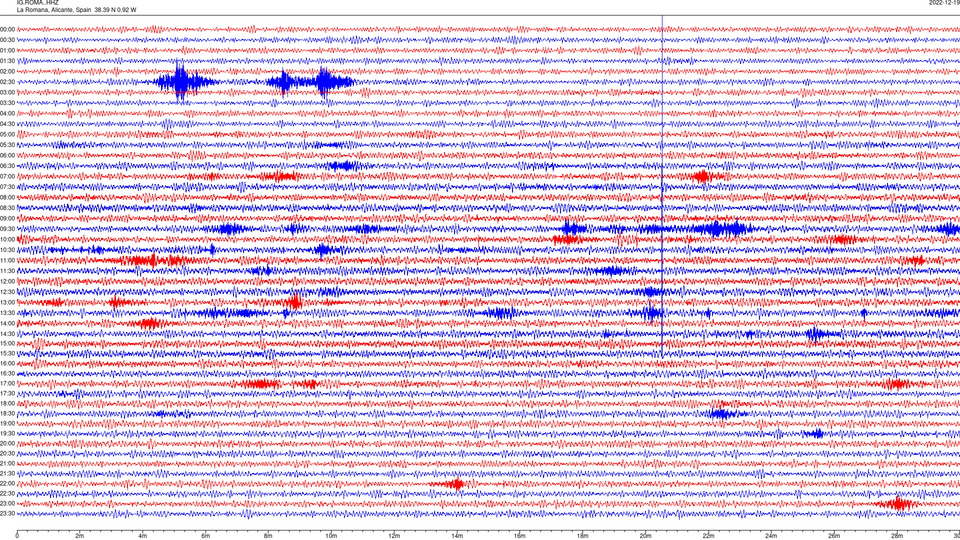Select the 12:30 trace row label
Screen dimensions: 960x540
pyautogui.click(x=7, y=291)
